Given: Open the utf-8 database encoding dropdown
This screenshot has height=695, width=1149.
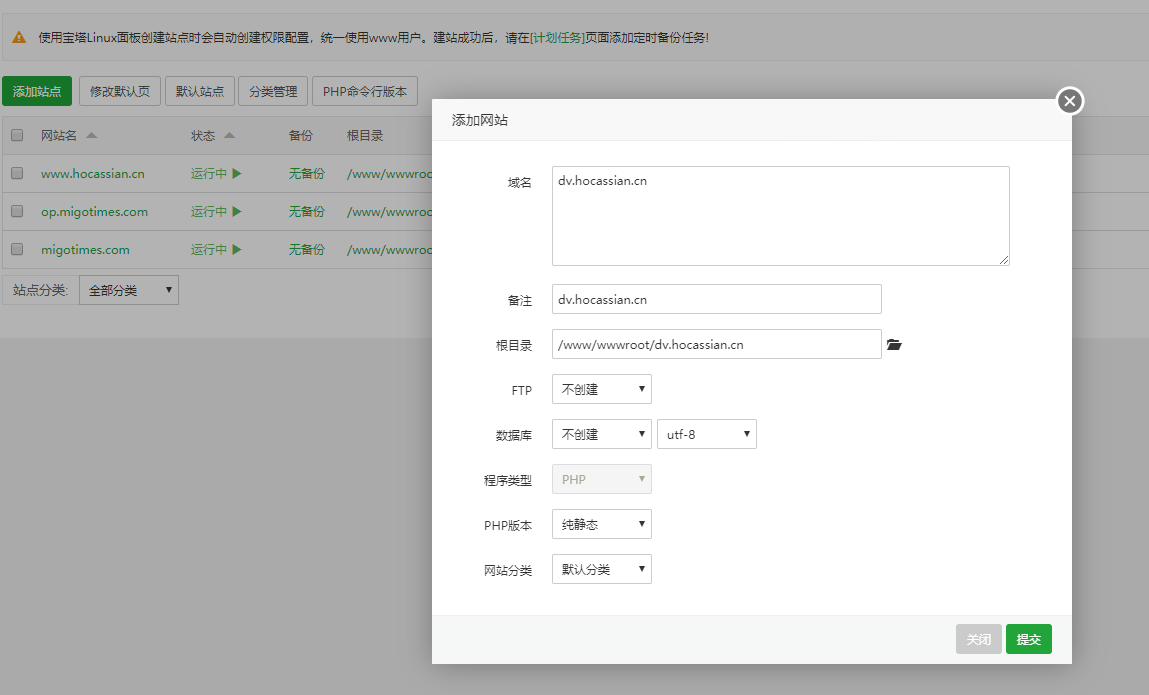Looking at the screenshot, I should click(x=706, y=434).
